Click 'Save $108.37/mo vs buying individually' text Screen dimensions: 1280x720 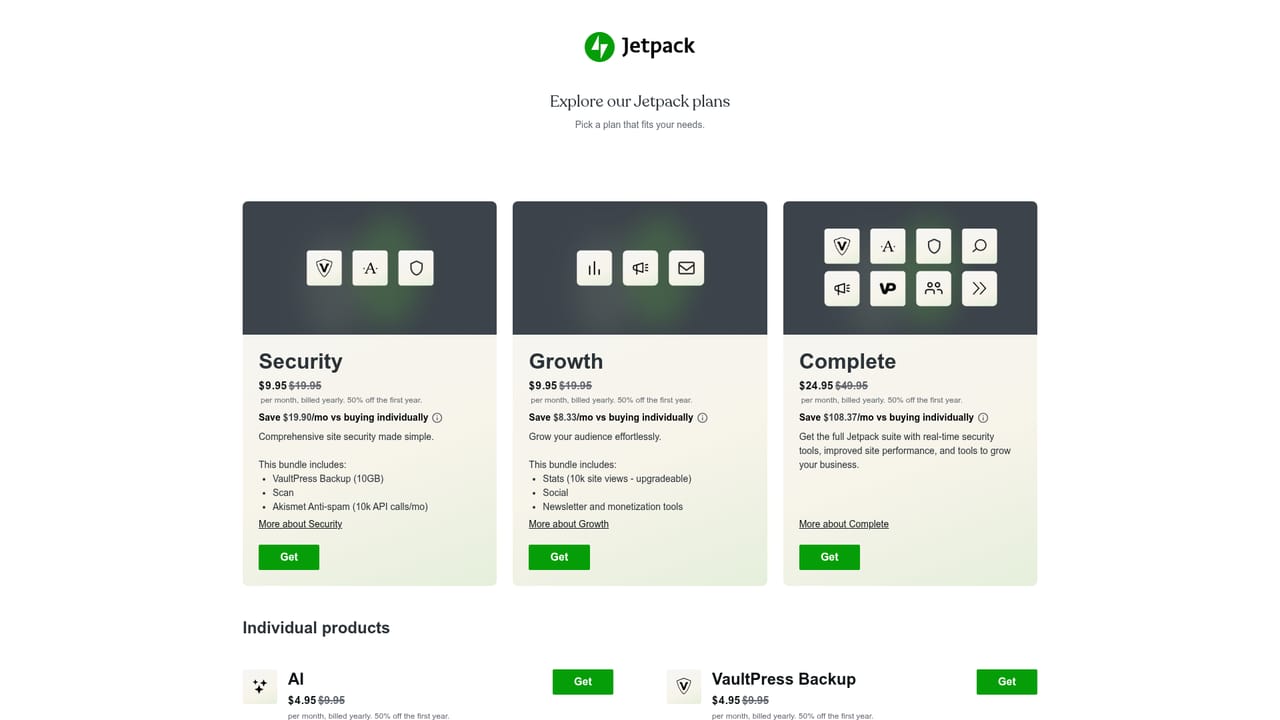(886, 418)
